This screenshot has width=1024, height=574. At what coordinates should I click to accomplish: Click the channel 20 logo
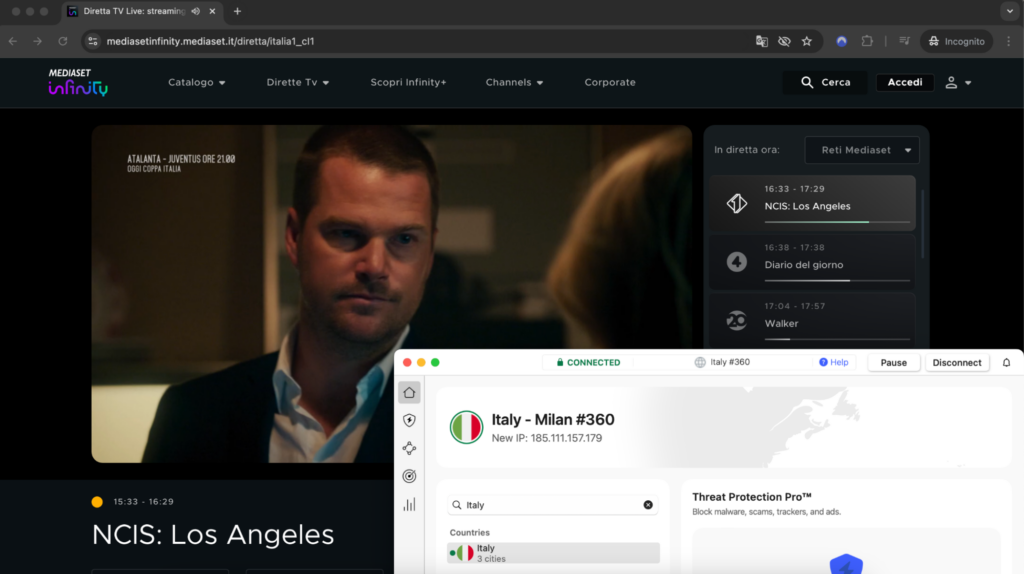coord(737,321)
